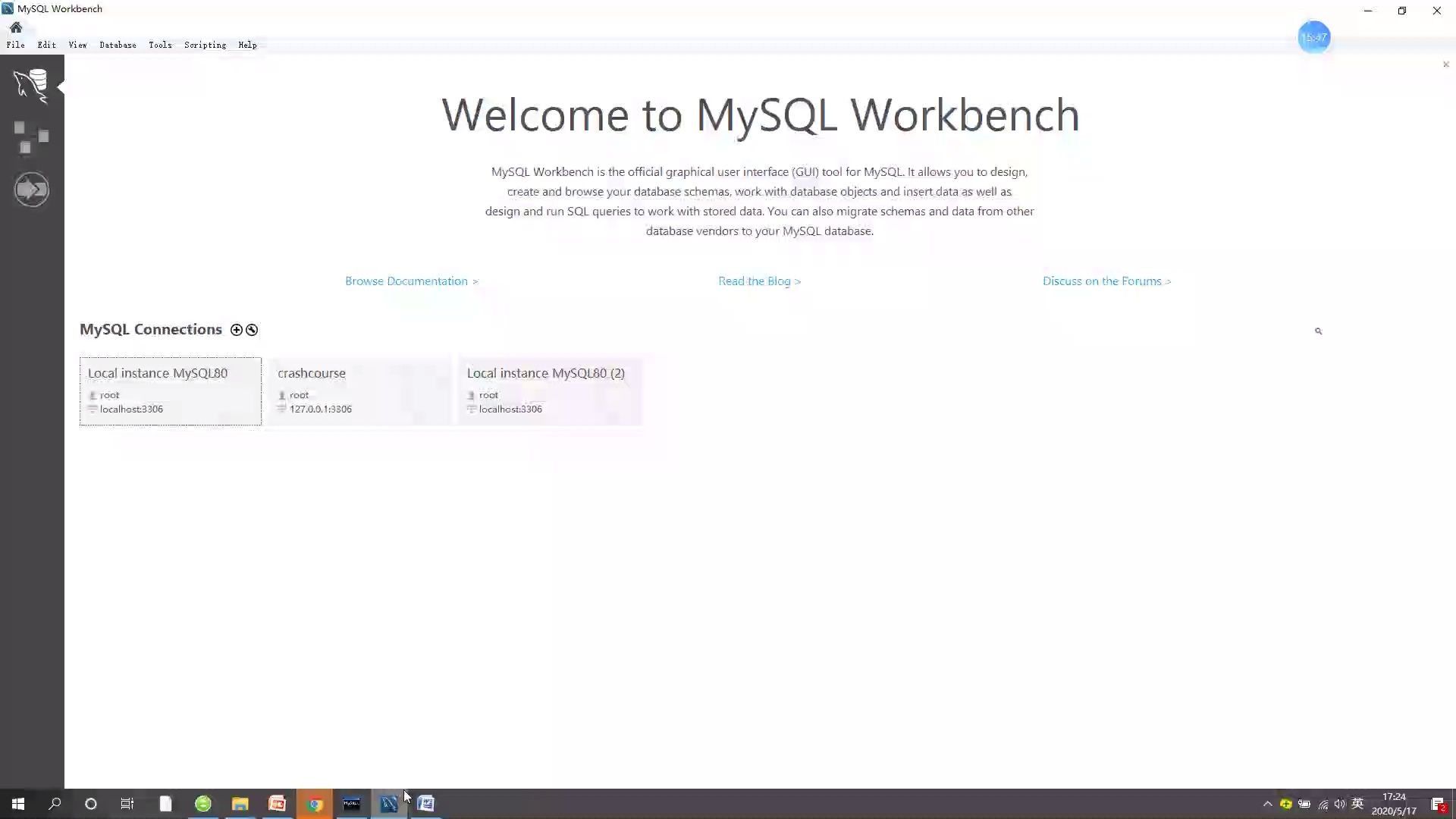Open manage connections wrench icon
This screenshot has height=819, width=1456.
coord(251,330)
